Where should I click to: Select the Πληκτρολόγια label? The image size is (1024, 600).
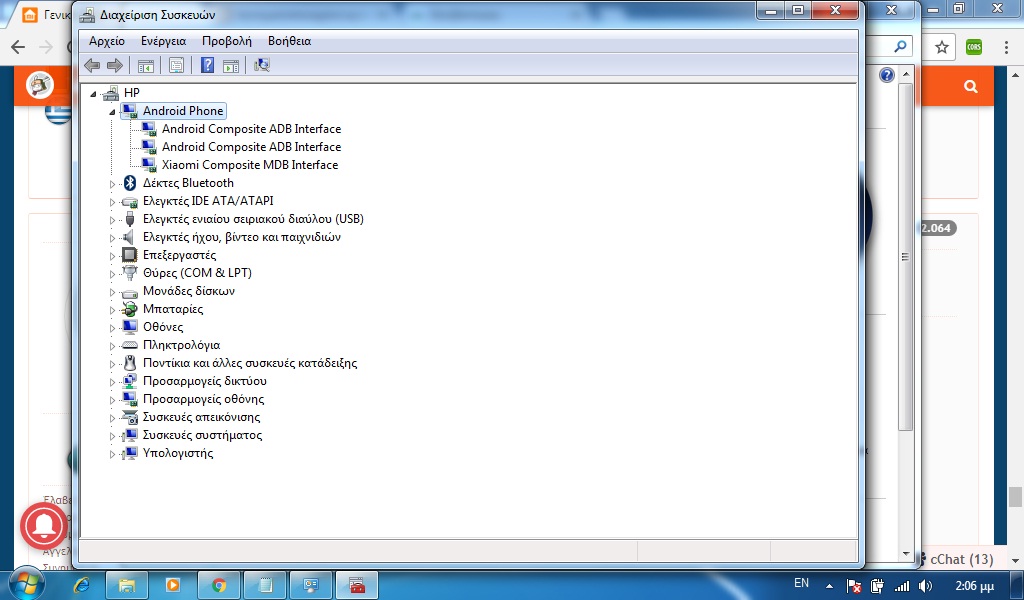(x=182, y=345)
